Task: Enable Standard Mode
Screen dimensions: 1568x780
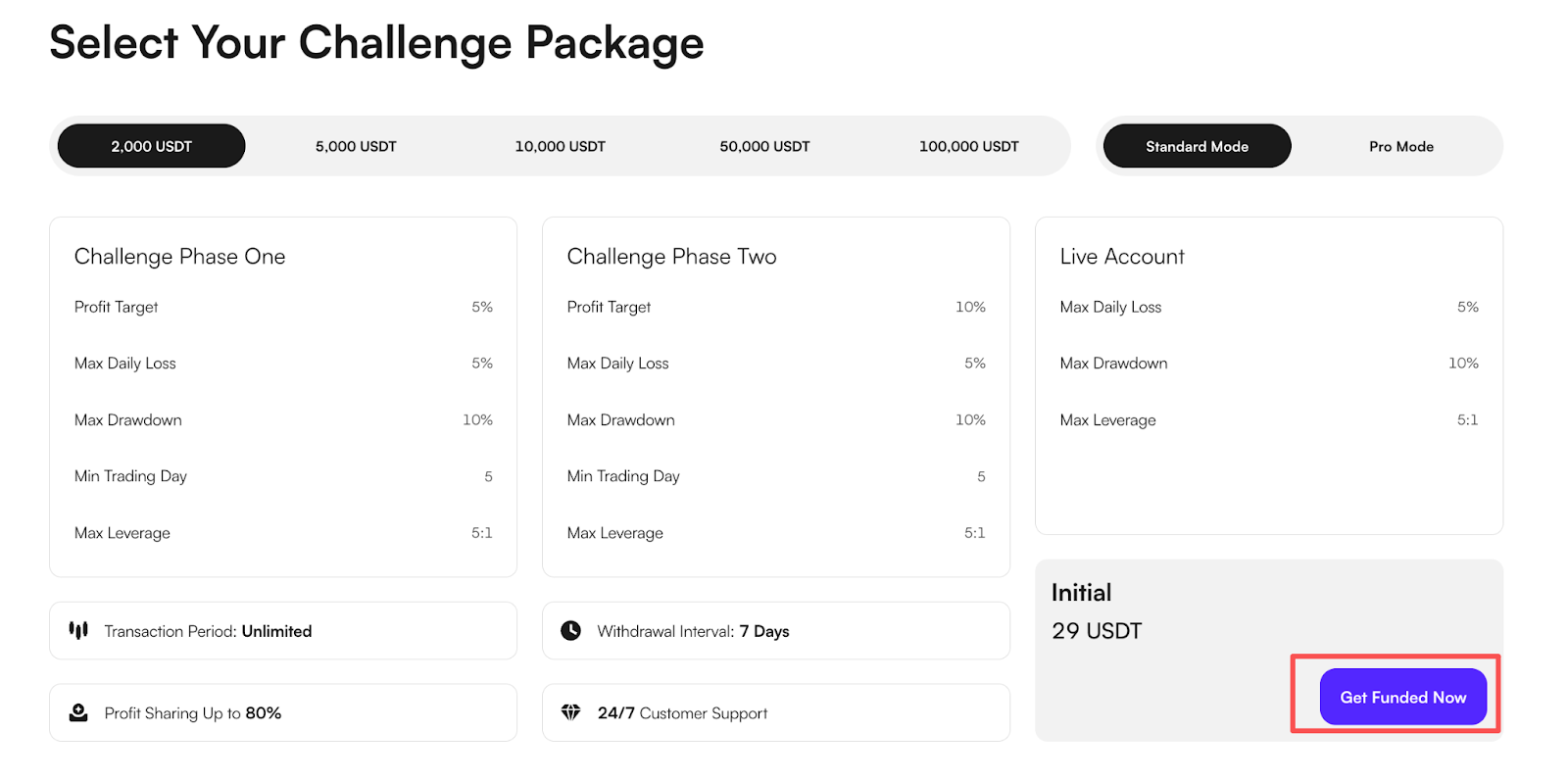Action: pyautogui.click(x=1197, y=146)
